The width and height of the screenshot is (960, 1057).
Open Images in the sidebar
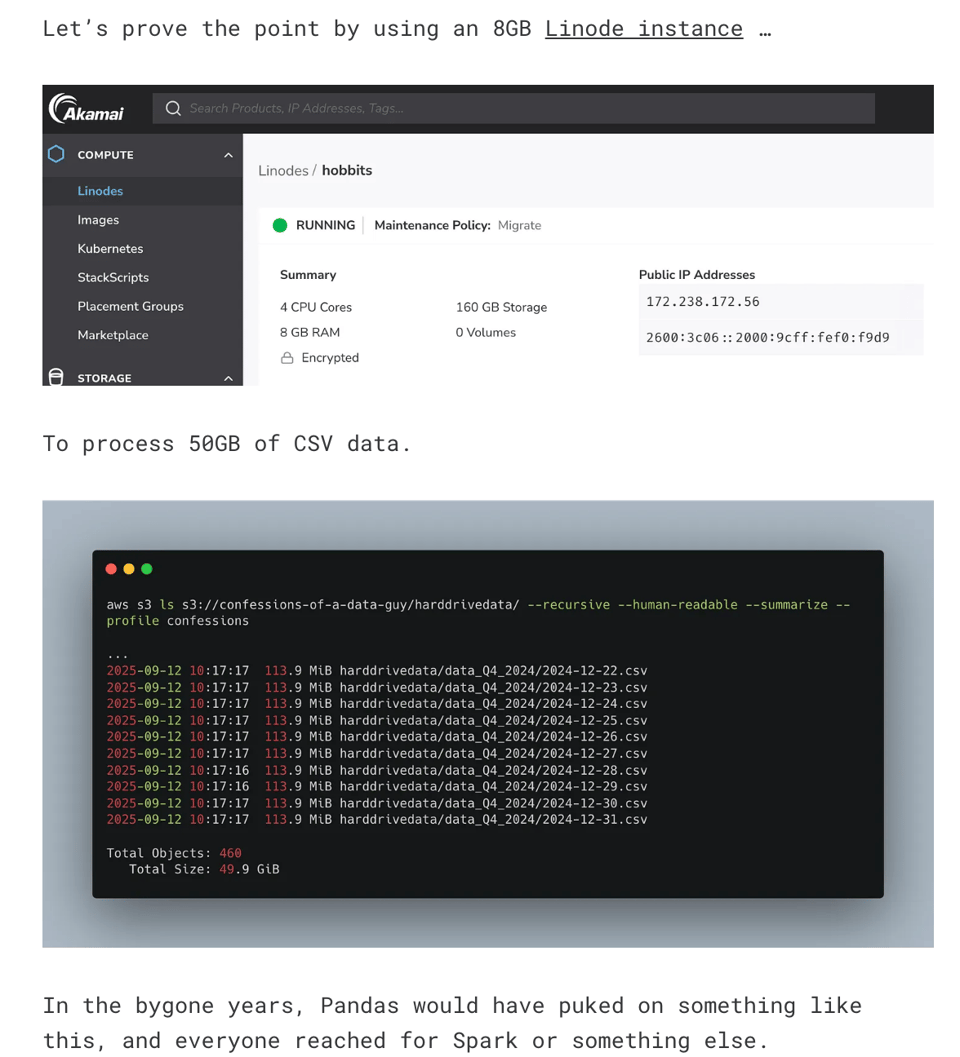coord(98,220)
